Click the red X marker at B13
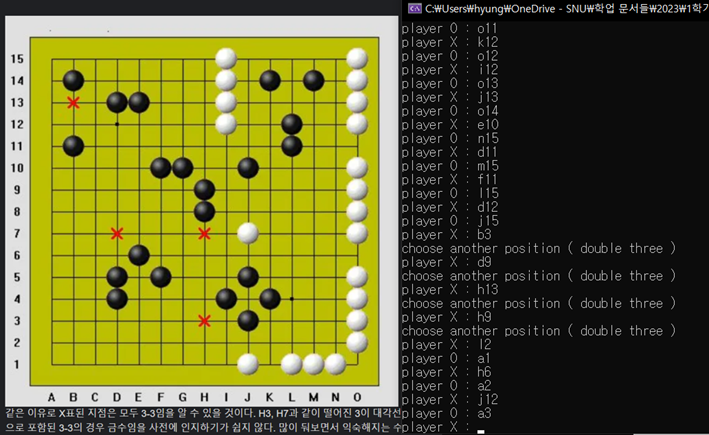The width and height of the screenshot is (709, 435). pos(73,103)
